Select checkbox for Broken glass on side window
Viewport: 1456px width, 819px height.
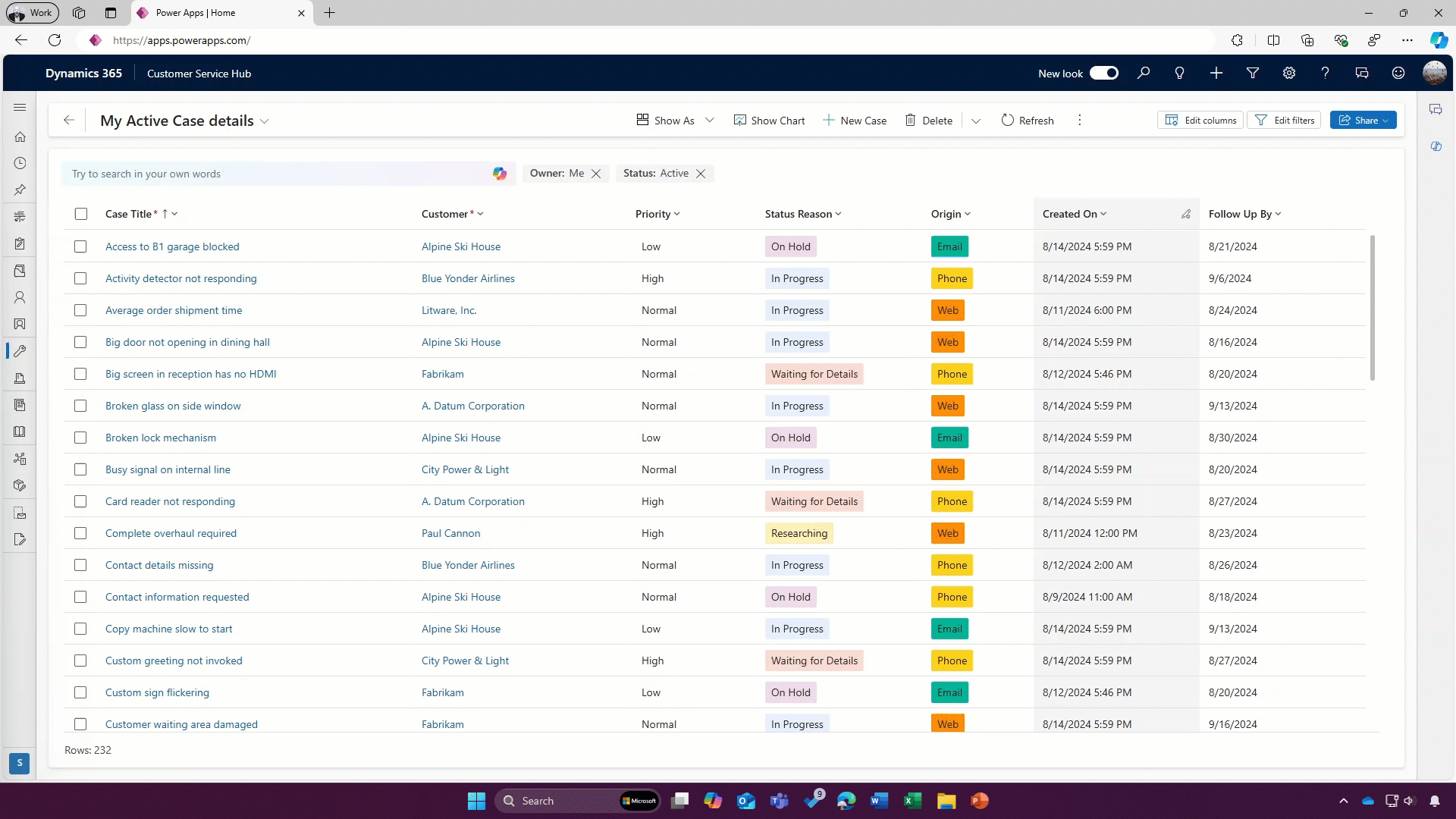click(x=80, y=406)
